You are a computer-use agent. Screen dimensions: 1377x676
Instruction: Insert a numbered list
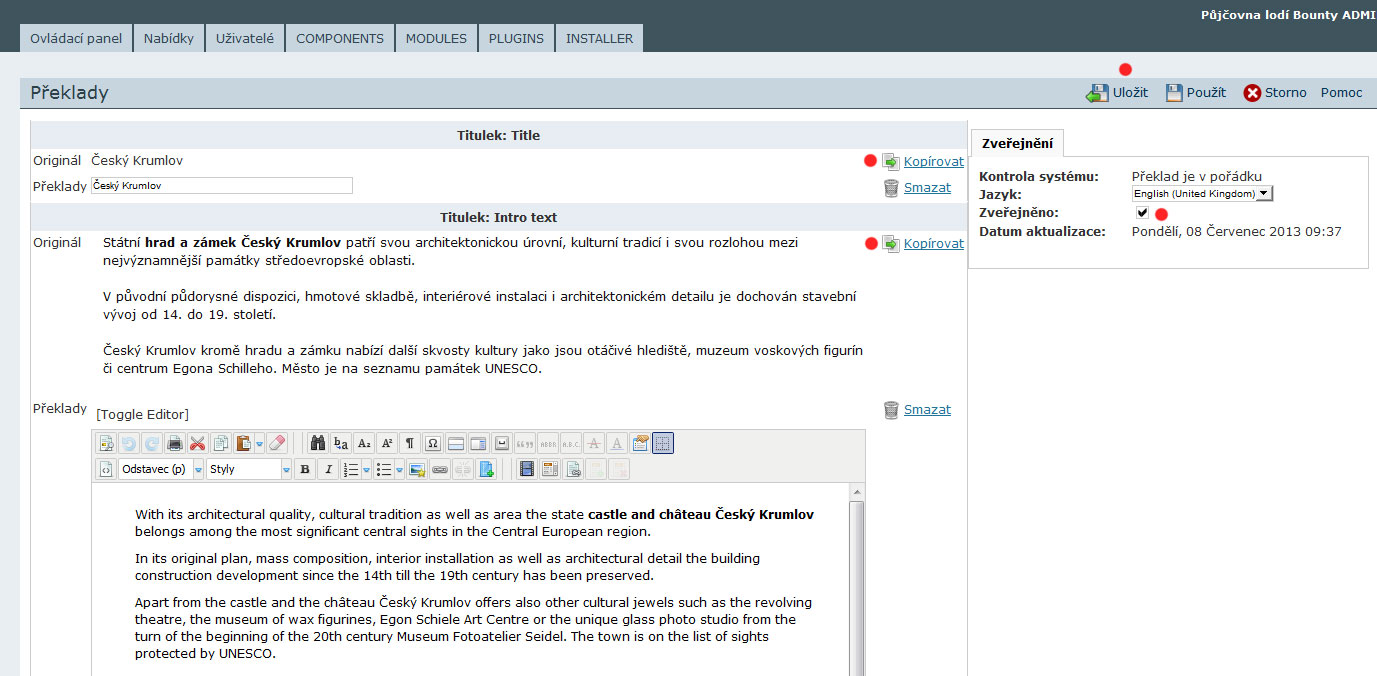350,469
